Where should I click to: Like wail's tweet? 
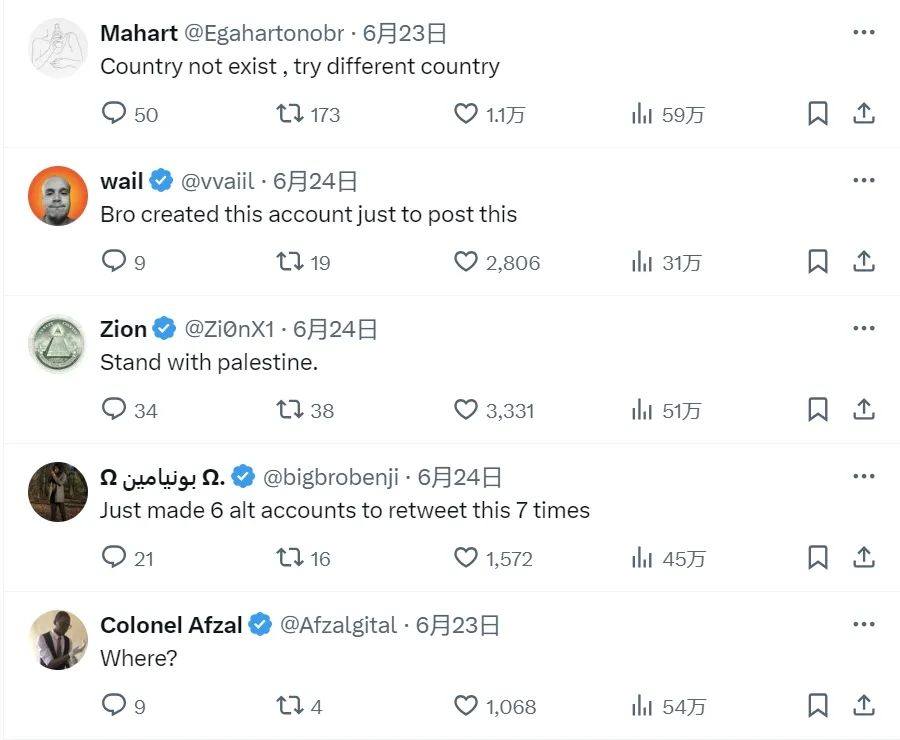pos(466,262)
